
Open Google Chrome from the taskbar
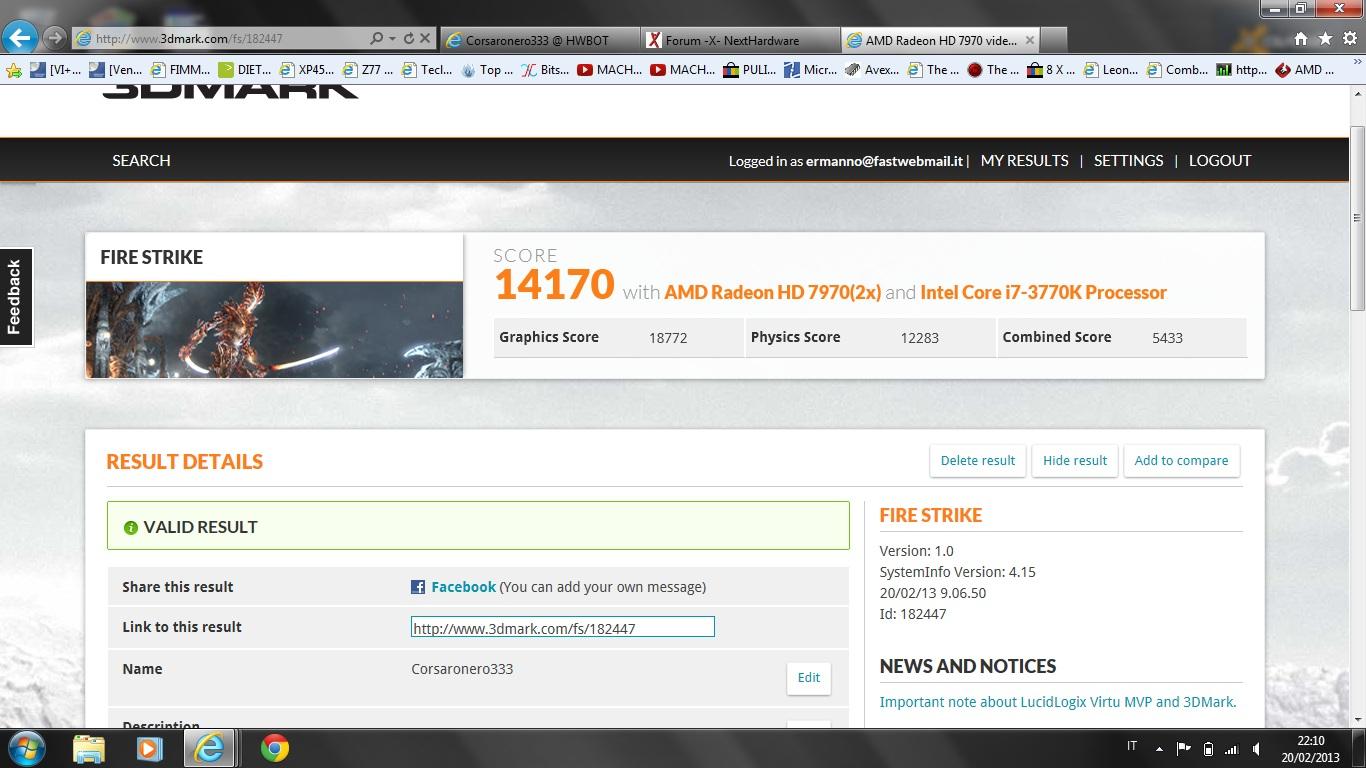pyautogui.click(x=275, y=748)
